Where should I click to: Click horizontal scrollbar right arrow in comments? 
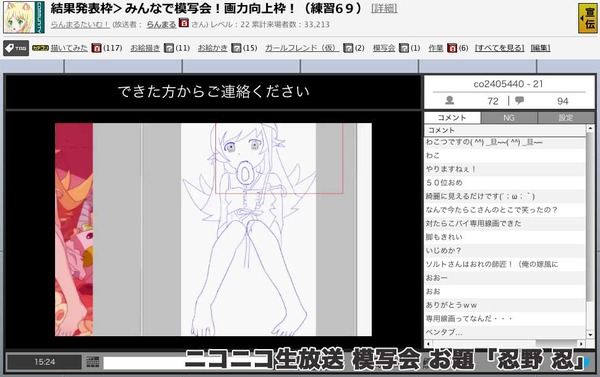coord(581,344)
